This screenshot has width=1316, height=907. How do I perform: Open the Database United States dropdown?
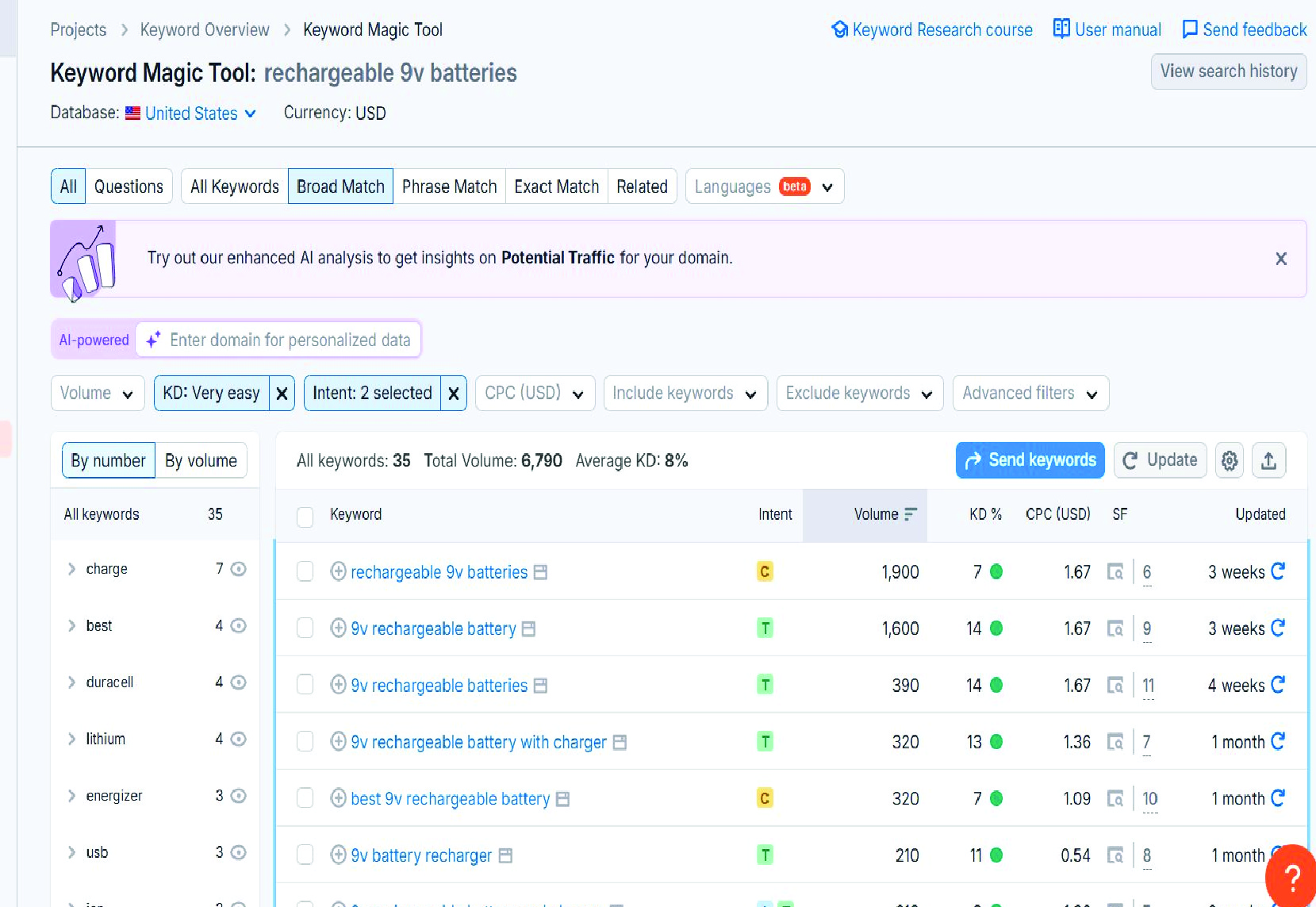tap(190, 113)
